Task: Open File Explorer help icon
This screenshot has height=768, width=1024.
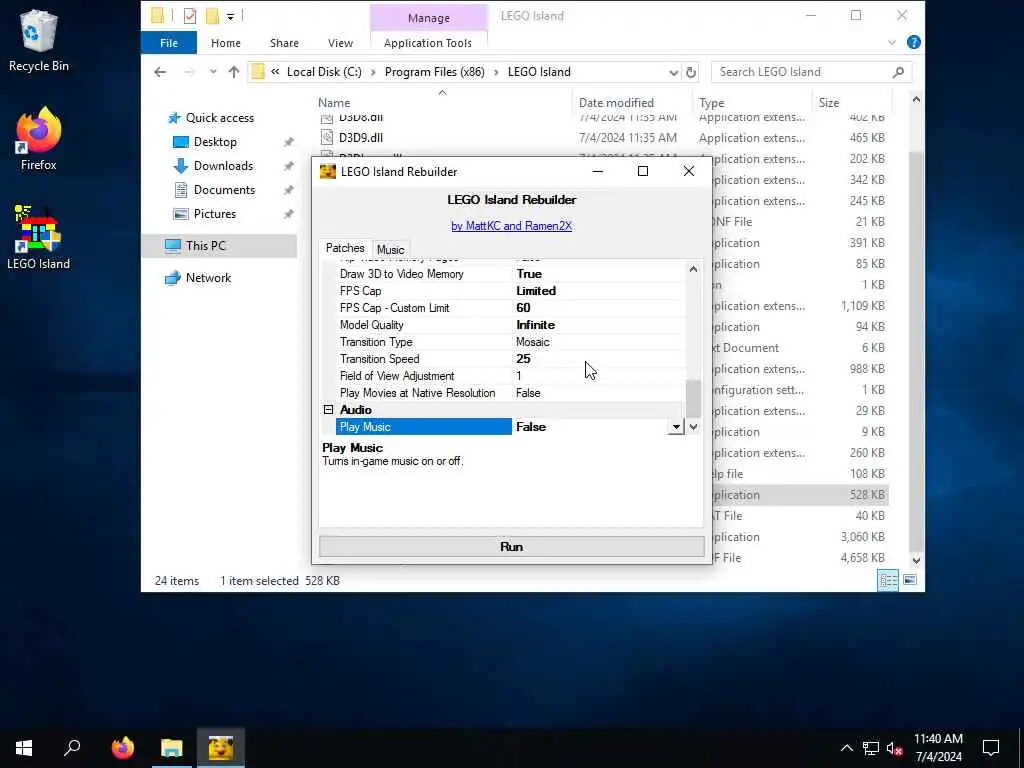Action: coord(914,42)
